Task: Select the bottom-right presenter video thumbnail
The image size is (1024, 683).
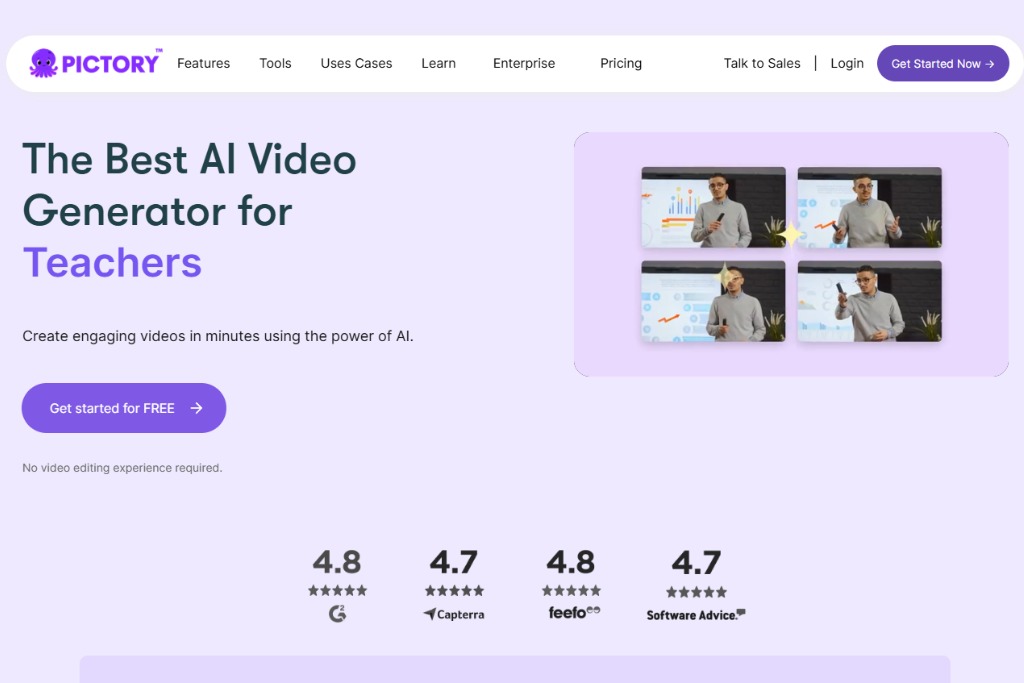Action: [x=869, y=301]
